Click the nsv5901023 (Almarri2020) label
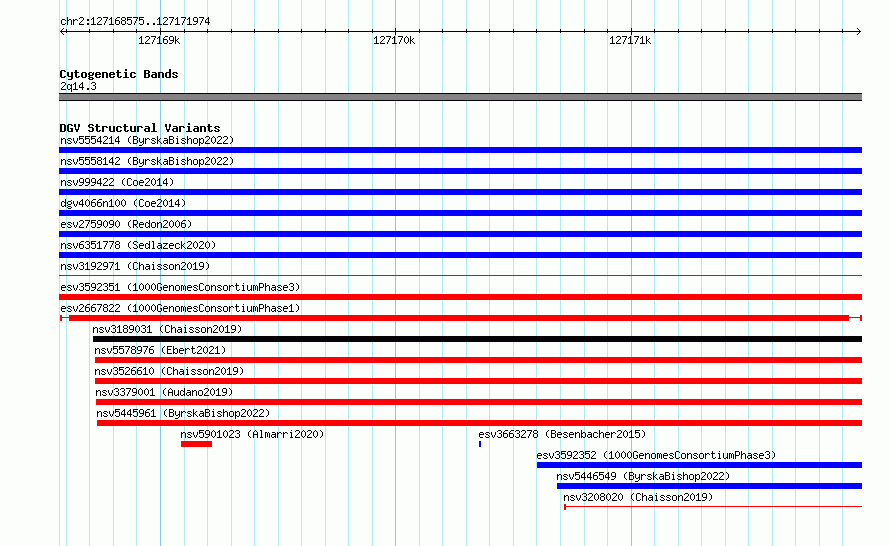The height and width of the screenshot is (546, 890). pos(252,434)
